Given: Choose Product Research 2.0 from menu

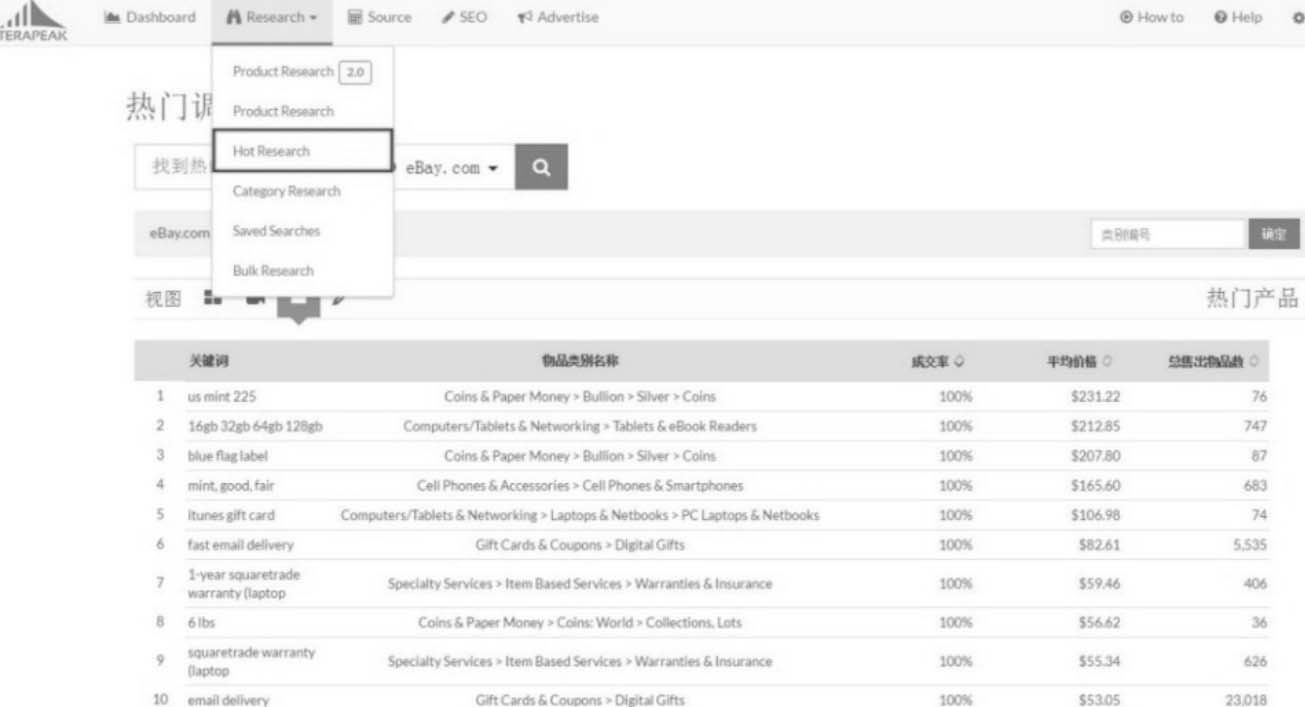Looking at the screenshot, I should 302,72.
